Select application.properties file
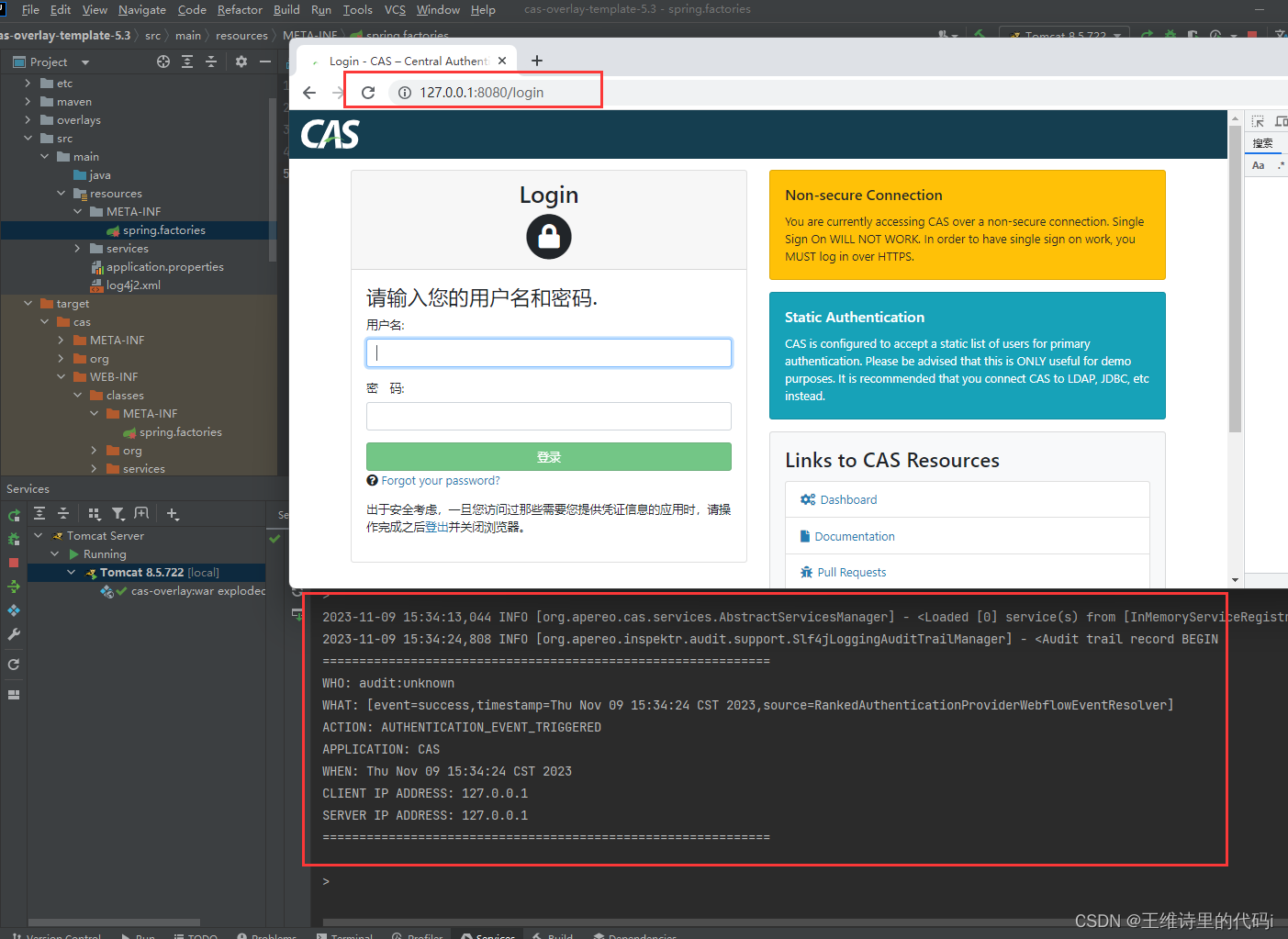 coord(164,267)
